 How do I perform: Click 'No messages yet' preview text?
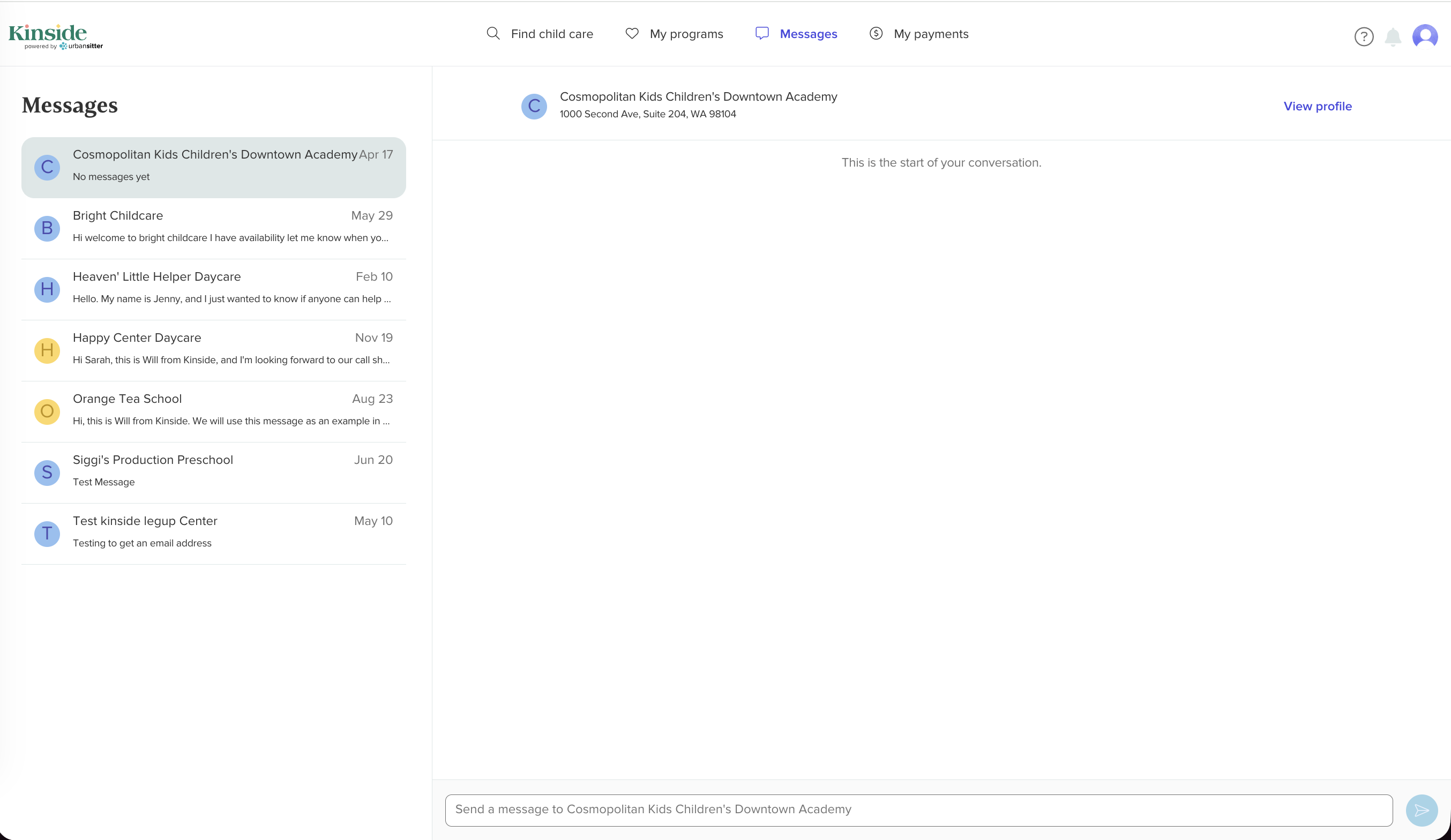coord(111,177)
